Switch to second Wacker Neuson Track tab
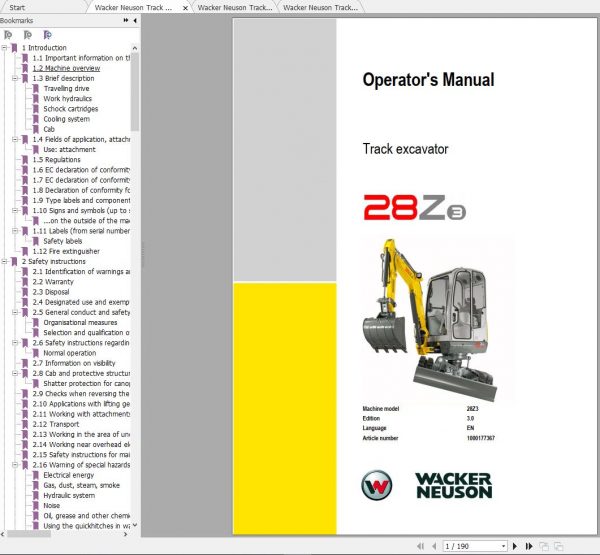Viewport: 600px width, 555px height. (x=235, y=8)
